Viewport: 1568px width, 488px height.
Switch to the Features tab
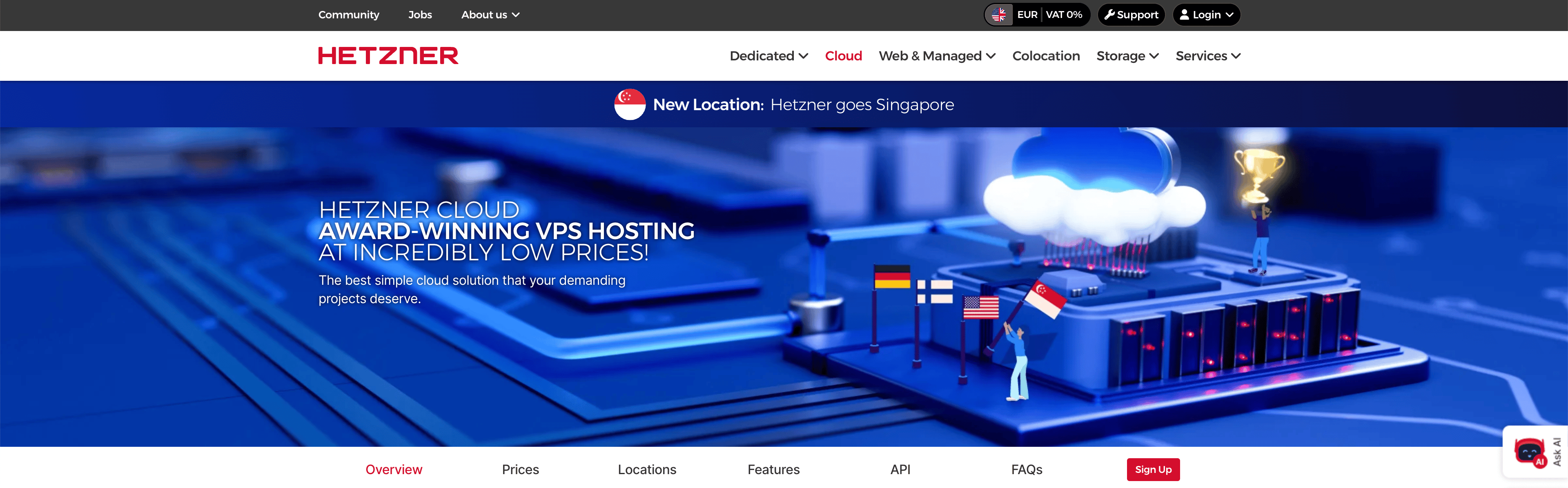point(774,470)
